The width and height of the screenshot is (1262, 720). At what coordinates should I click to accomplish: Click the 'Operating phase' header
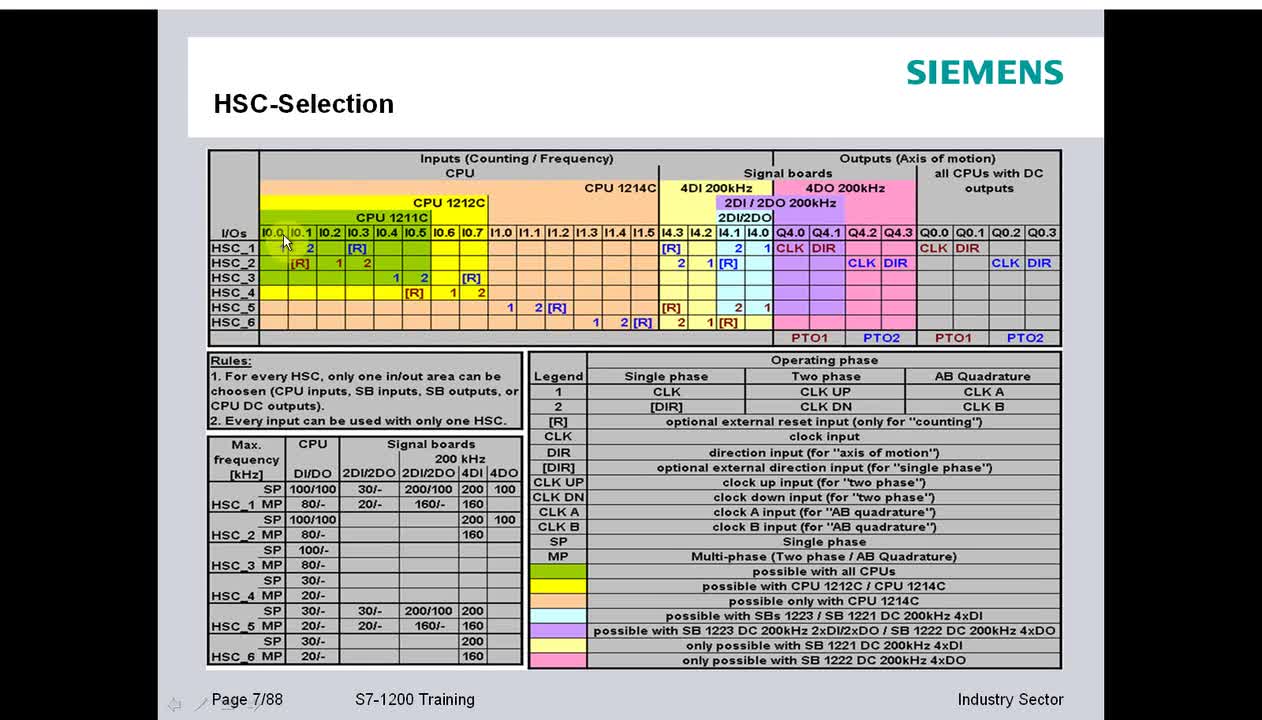[824, 360]
